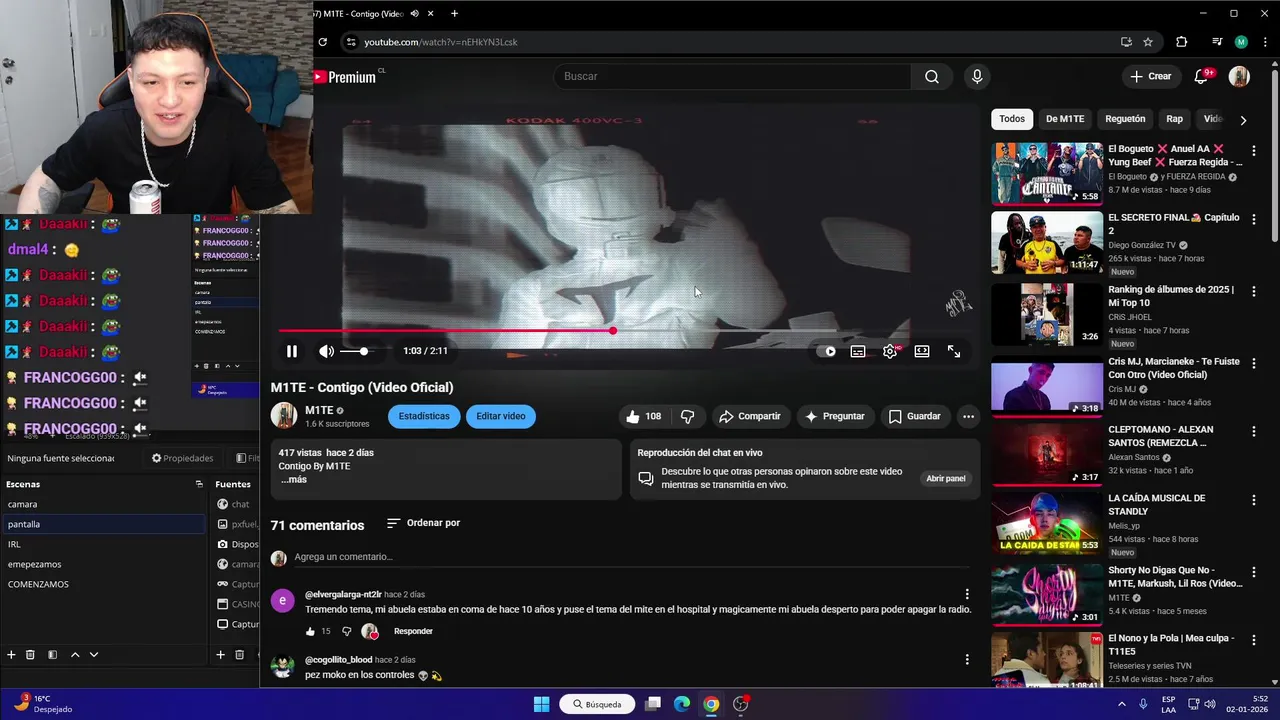Viewport: 1280px width, 720px height.
Task: Start voice search with the microphone
Action: pyautogui.click(x=977, y=76)
